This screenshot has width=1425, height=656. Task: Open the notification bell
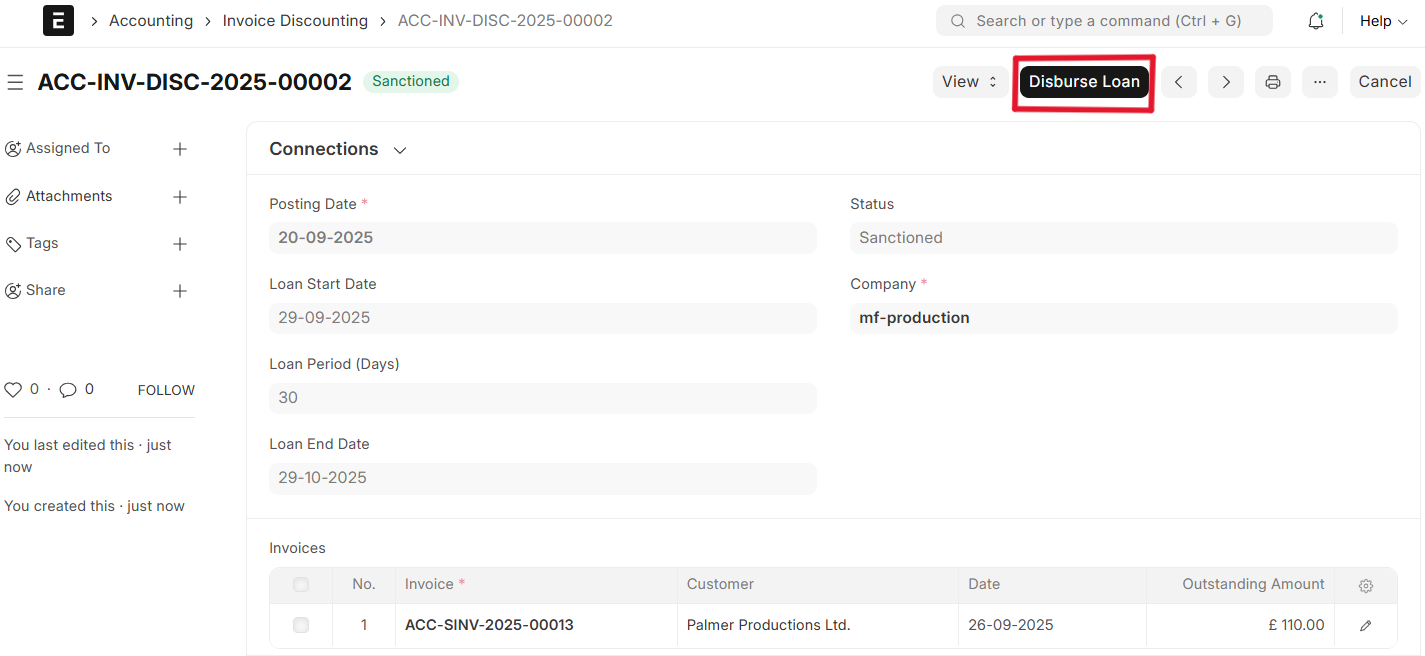(x=1316, y=20)
